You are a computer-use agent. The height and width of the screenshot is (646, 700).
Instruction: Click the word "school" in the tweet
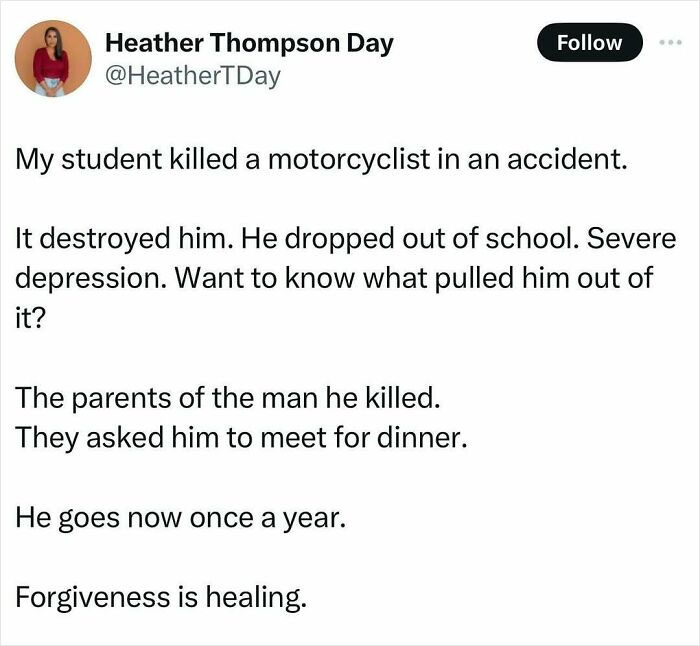[529, 238]
